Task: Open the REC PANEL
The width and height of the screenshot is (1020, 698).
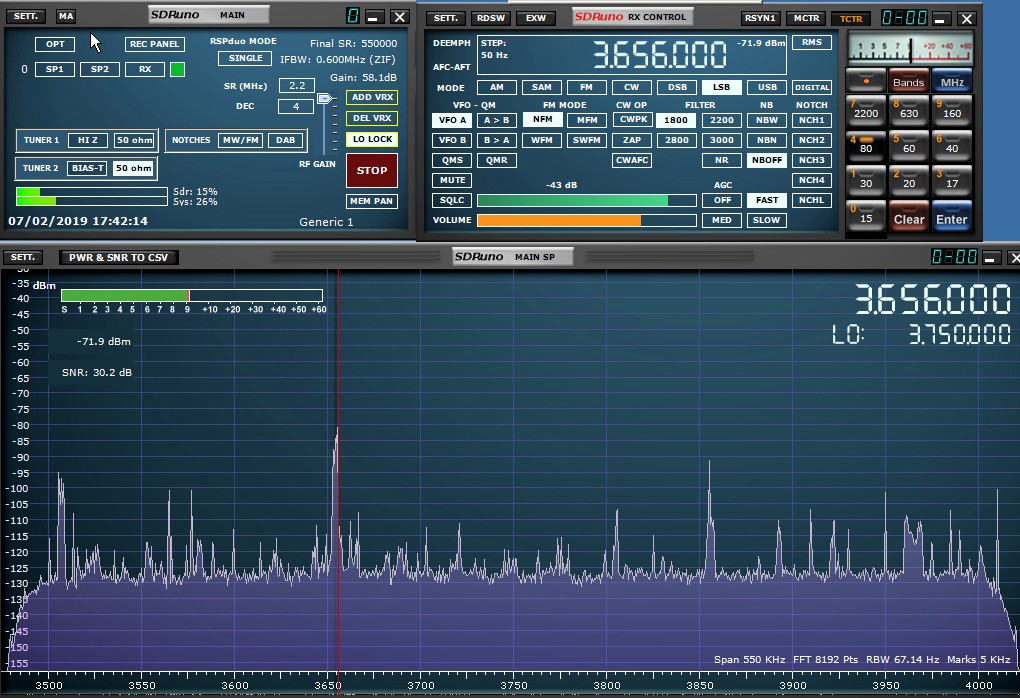Action: pyautogui.click(x=155, y=44)
